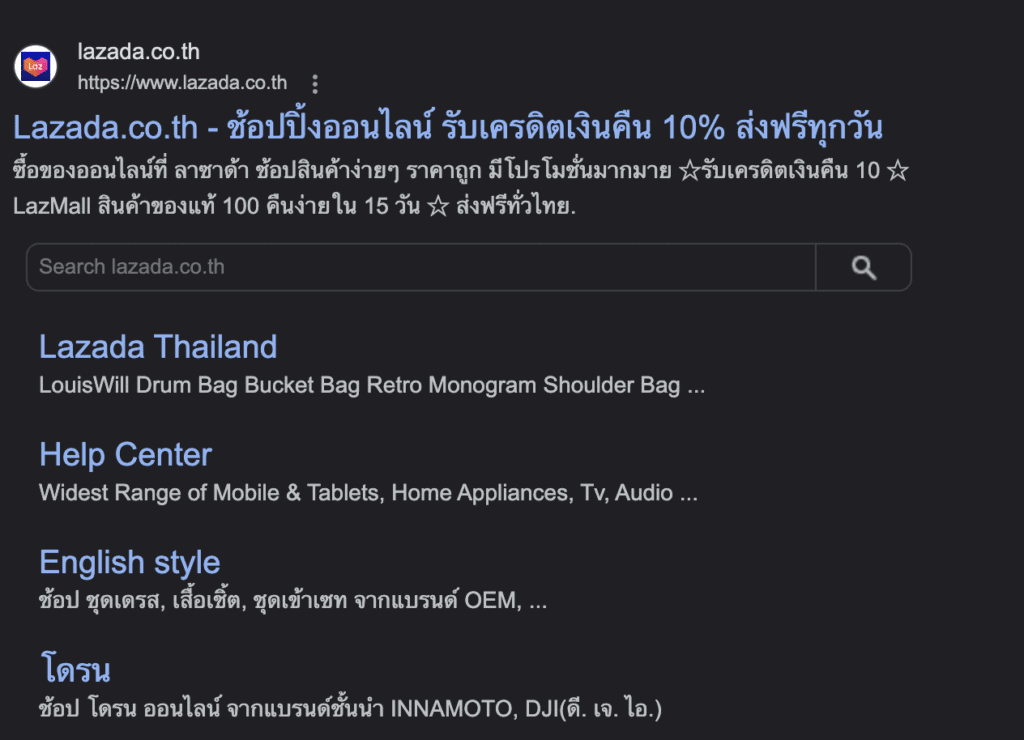Click the Lazada favicon icon
This screenshot has height=740, width=1024.
tap(38, 66)
